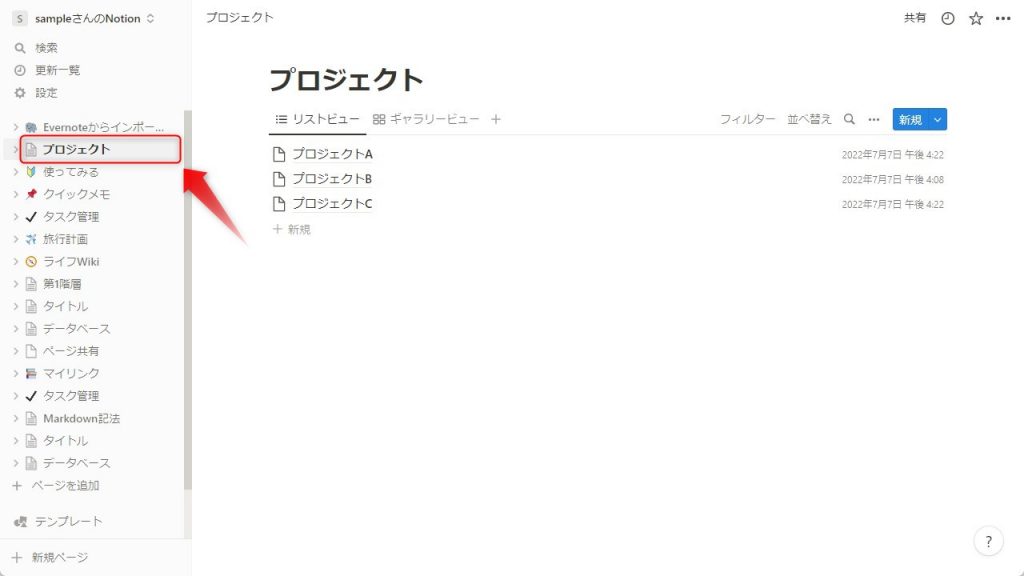Viewport: 1024px width, 576px height.
Task: Open the page history clock icon
Action: click(x=948, y=18)
